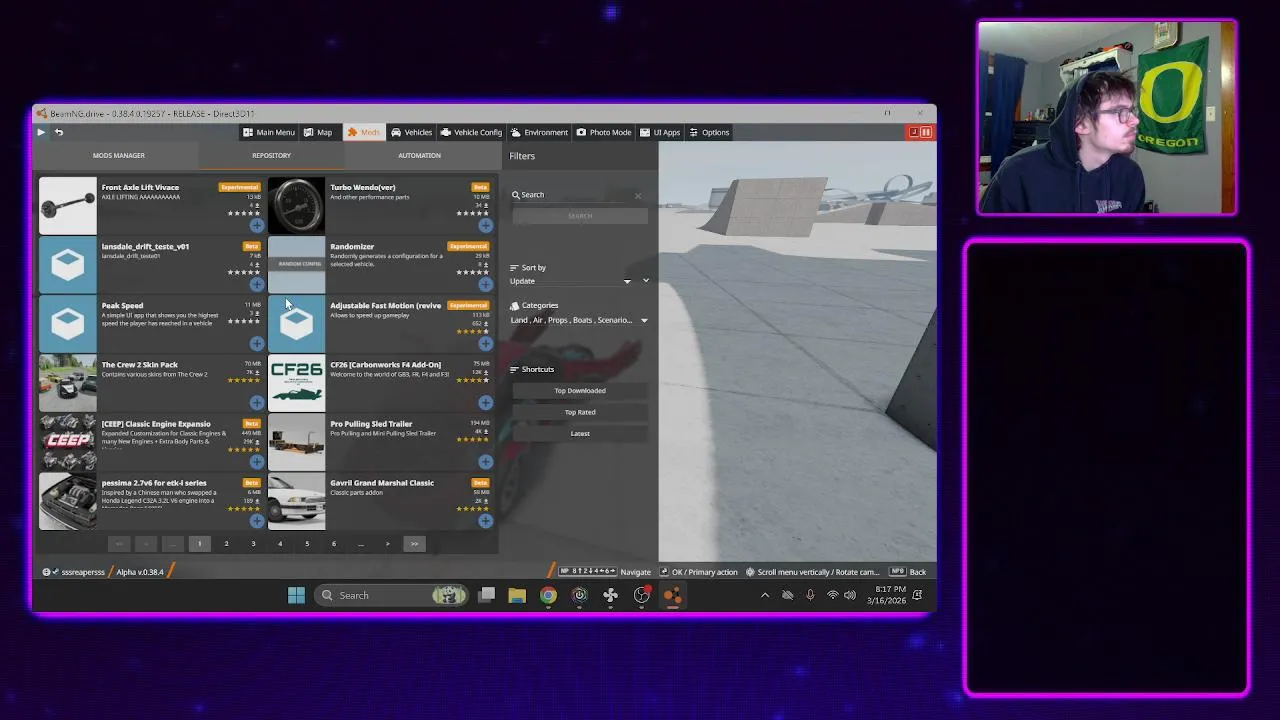Add the CF26 Carbonworks F4 Add-On mod
The width and height of the screenshot is (1280, 720).
click(485, 402)
